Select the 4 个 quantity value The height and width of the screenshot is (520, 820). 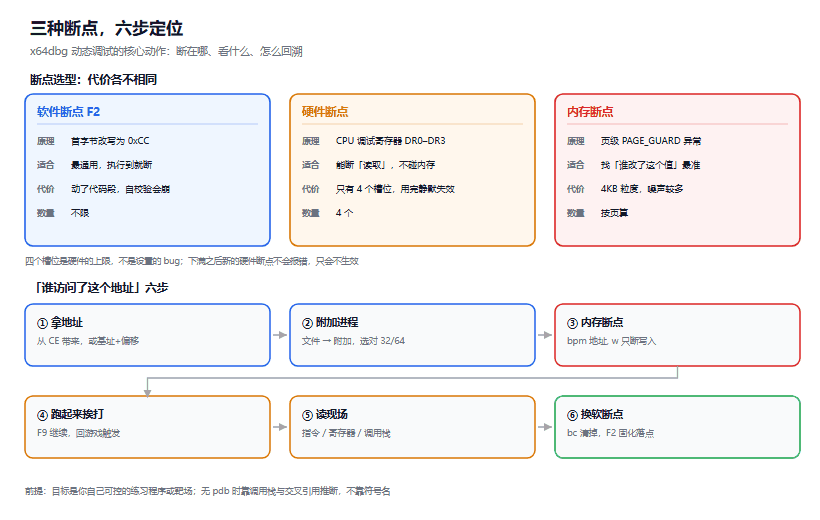click(345, 213)
